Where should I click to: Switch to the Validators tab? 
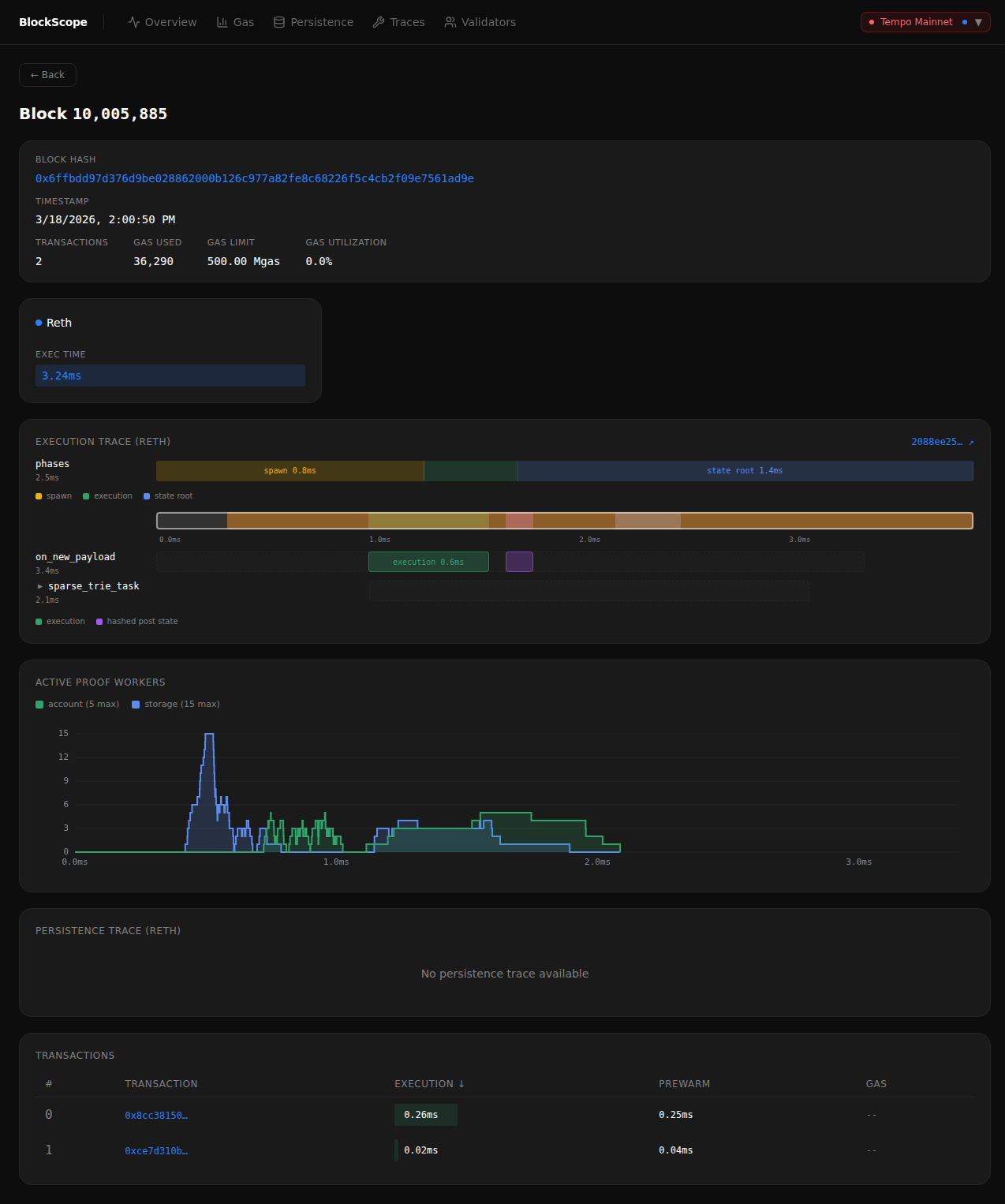(x=480, y=22)
